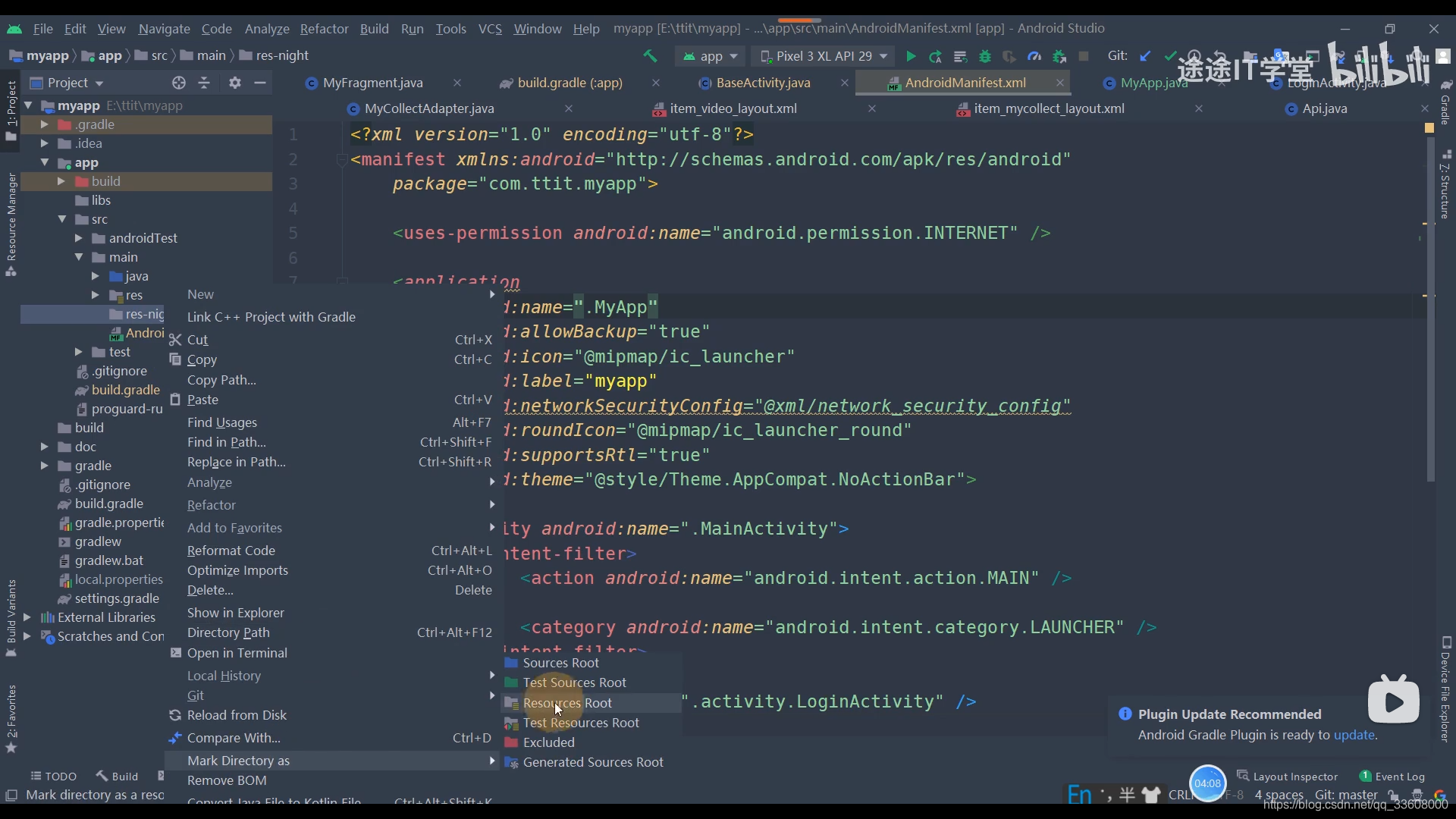1456x819 pixels.
Task: Click Remove BOM in context menu
Action: 332,780
